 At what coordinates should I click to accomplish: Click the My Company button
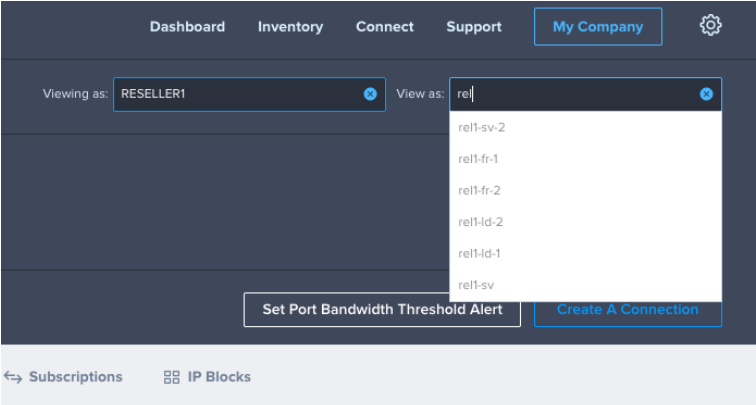598,27
